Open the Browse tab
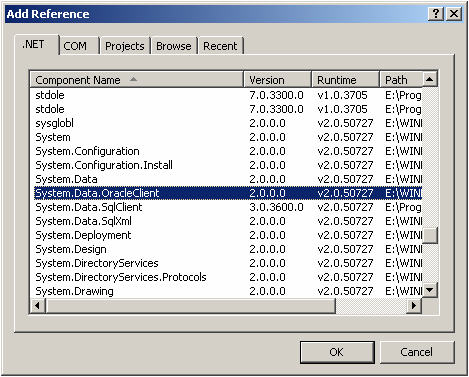Screen dimensions: 469x377 tap(174, 46)
